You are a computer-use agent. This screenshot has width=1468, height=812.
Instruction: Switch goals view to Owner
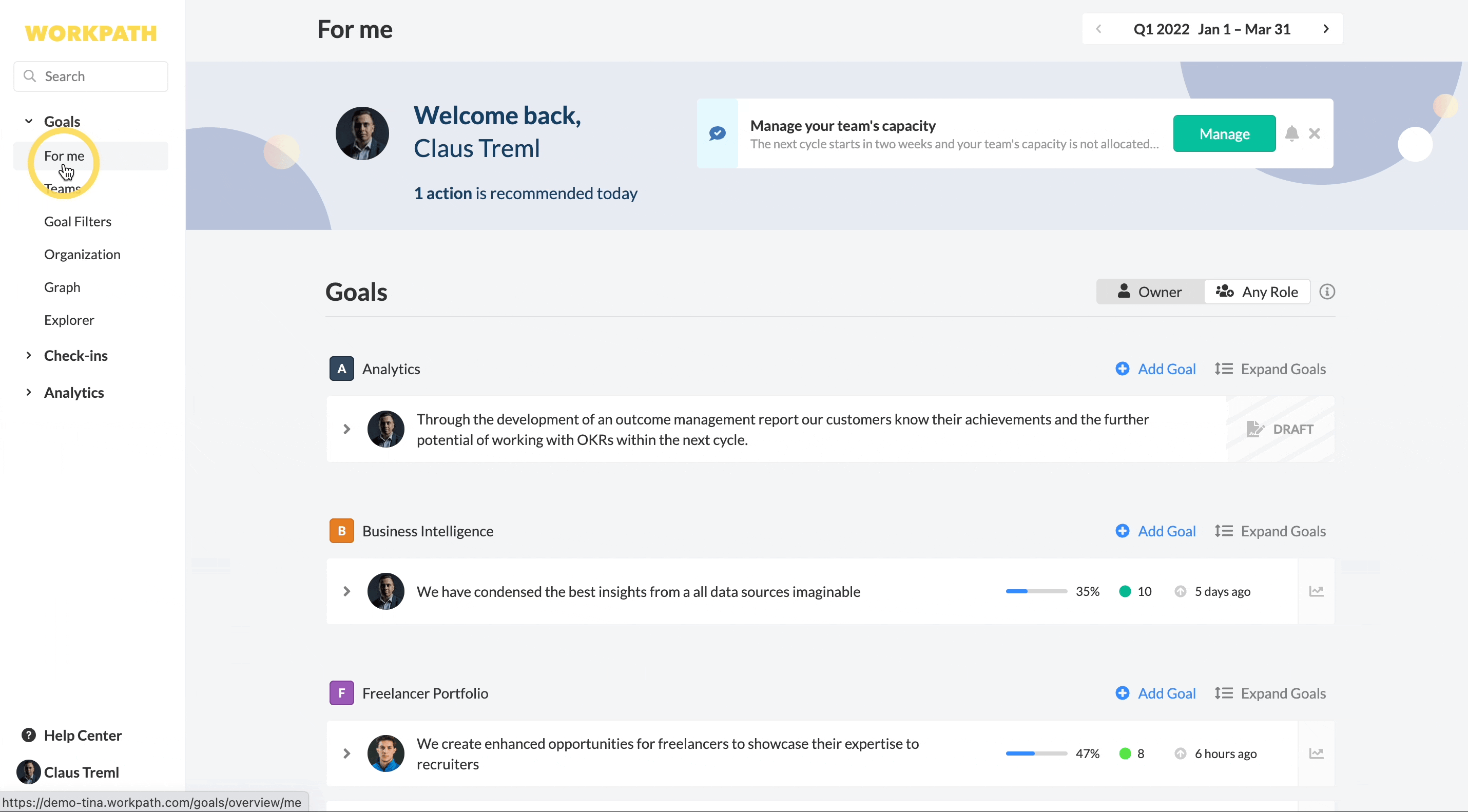point(1150,291)
